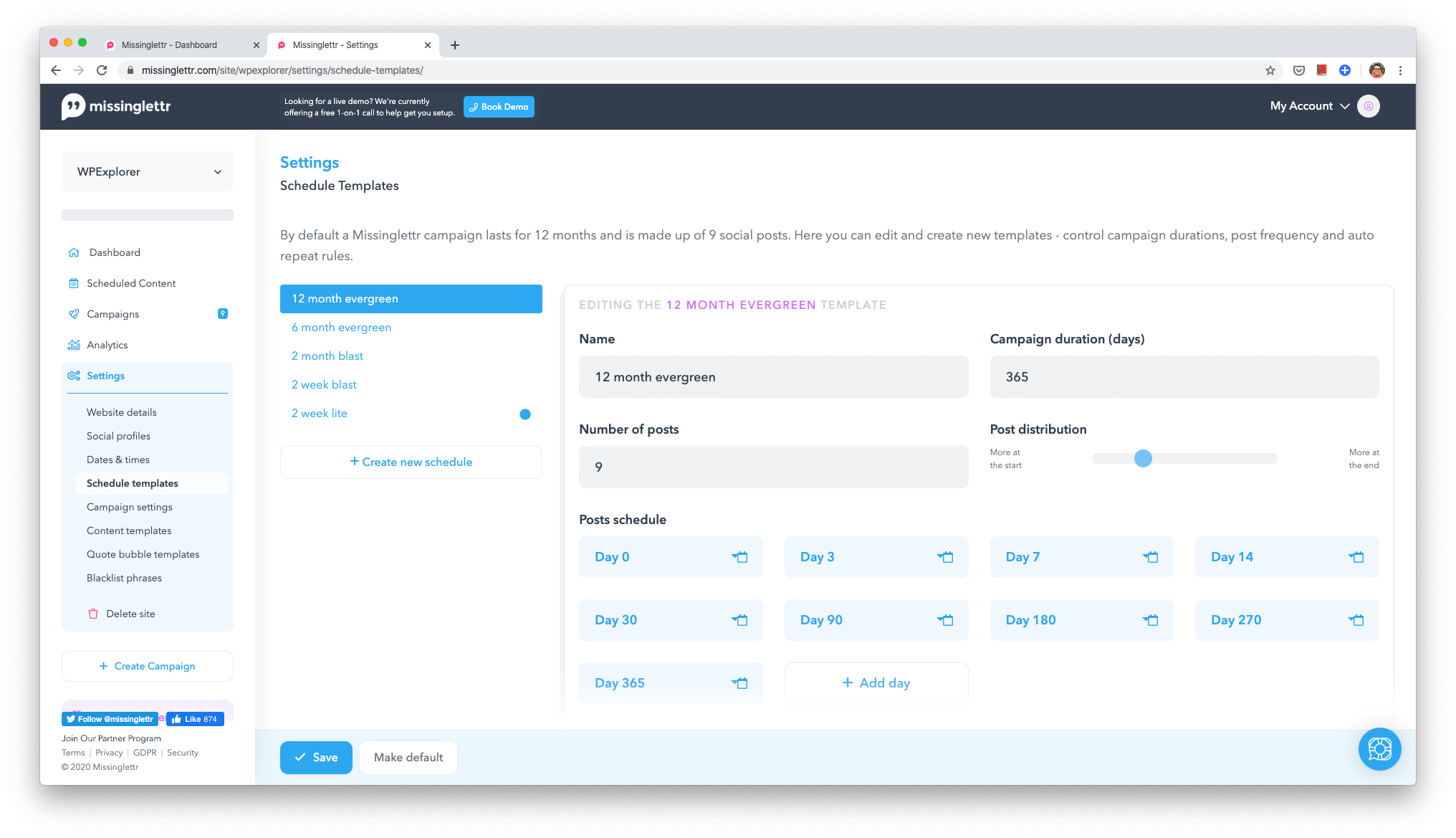The image size is (1456, 838).
Task: Click the calendar icon on Day 30
Action: coord(740,620)
